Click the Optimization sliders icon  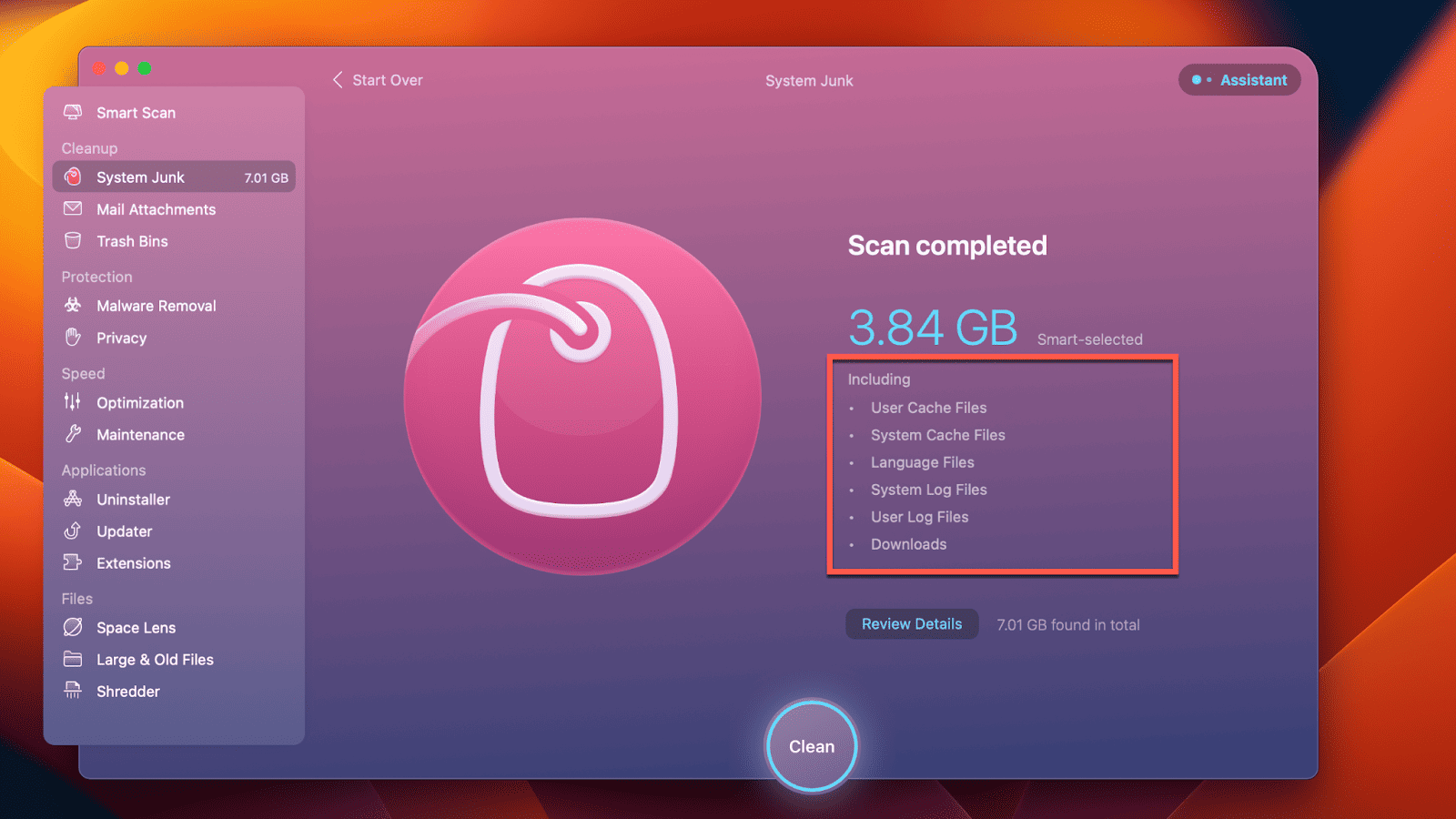coord(73,402)
